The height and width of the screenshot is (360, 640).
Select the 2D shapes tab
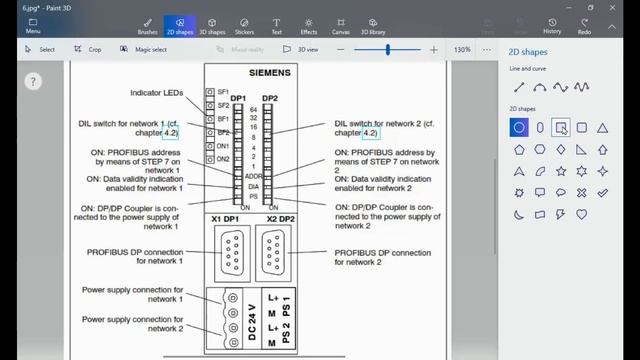click(x=180, y=27)
